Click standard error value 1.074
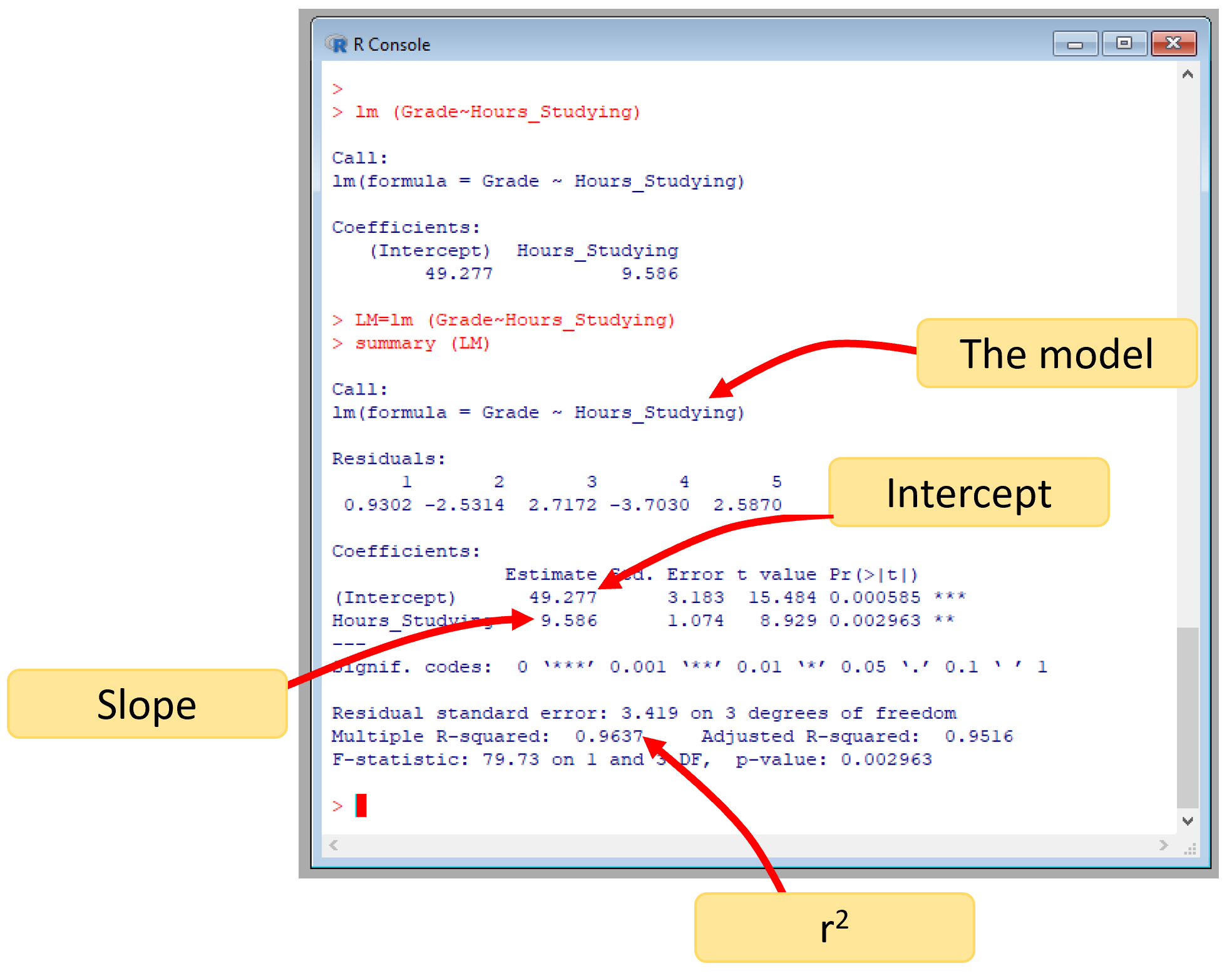The height and width of the screenshot is (973, 1232). 696,621
